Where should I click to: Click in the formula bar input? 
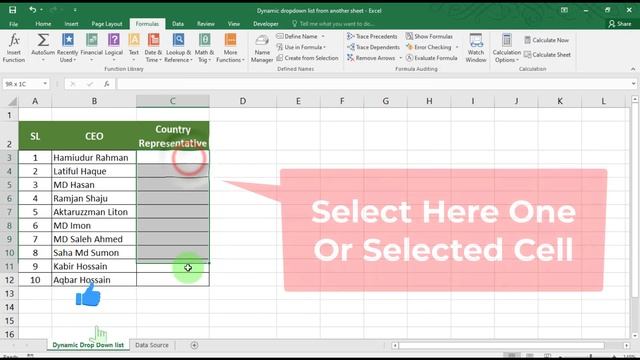click(x=373, y=84)
